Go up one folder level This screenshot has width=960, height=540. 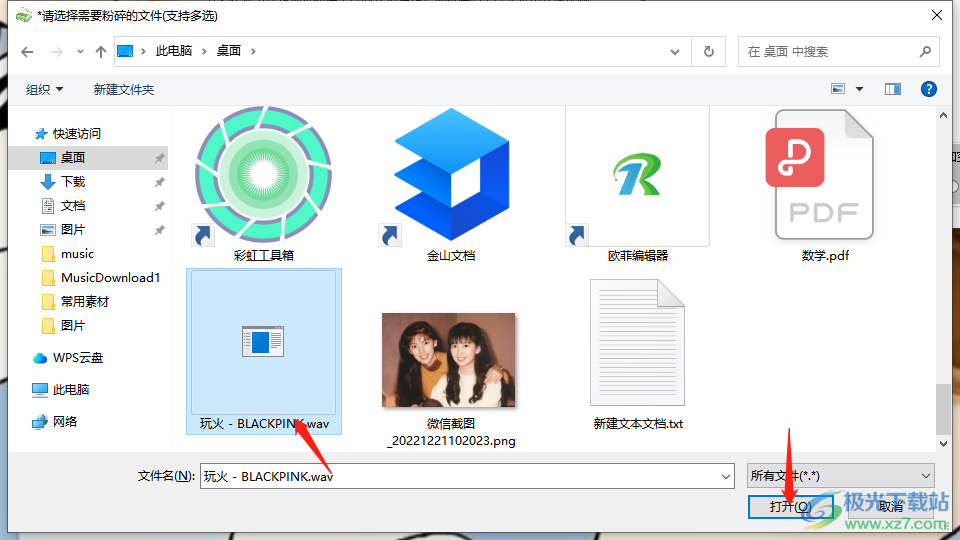click(x=101, y=52)
